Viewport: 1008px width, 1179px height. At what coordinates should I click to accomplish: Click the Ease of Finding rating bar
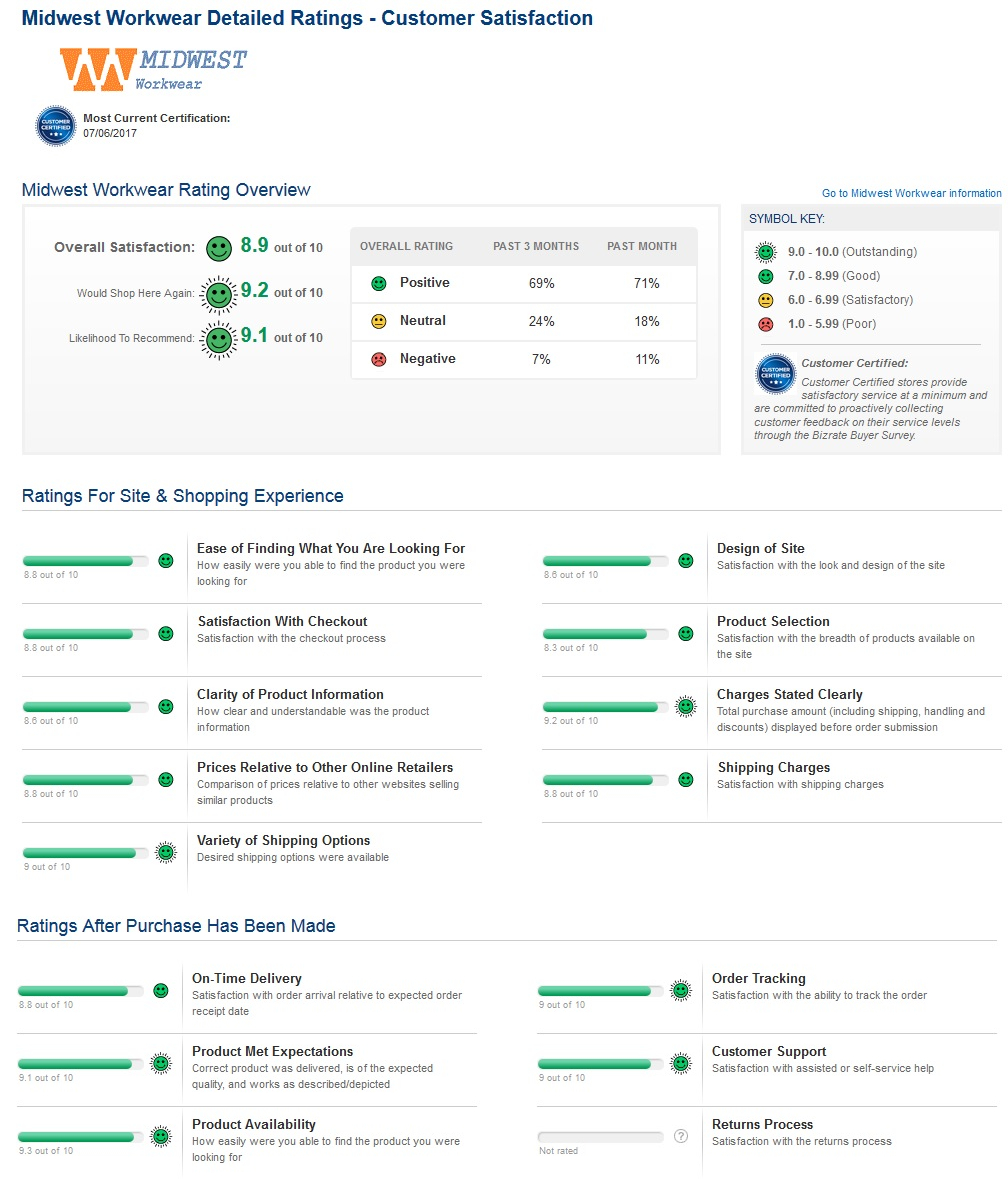[x=85, y=561]
